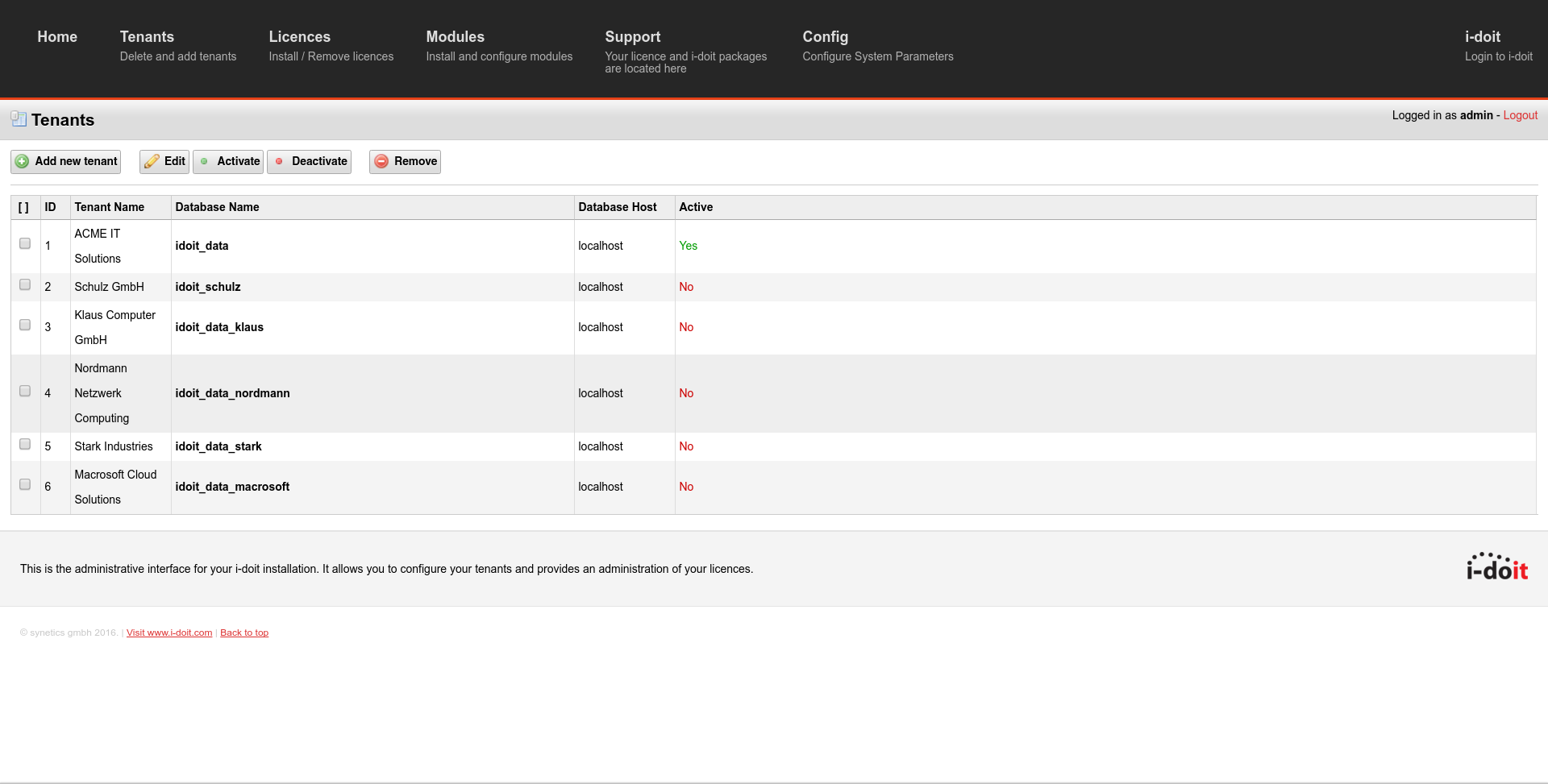Image resolution: width=1548 pixels, height=784 pixels.
Task: Click tenant name ACME IT Solutions
Action: click(x=98, y=246)
